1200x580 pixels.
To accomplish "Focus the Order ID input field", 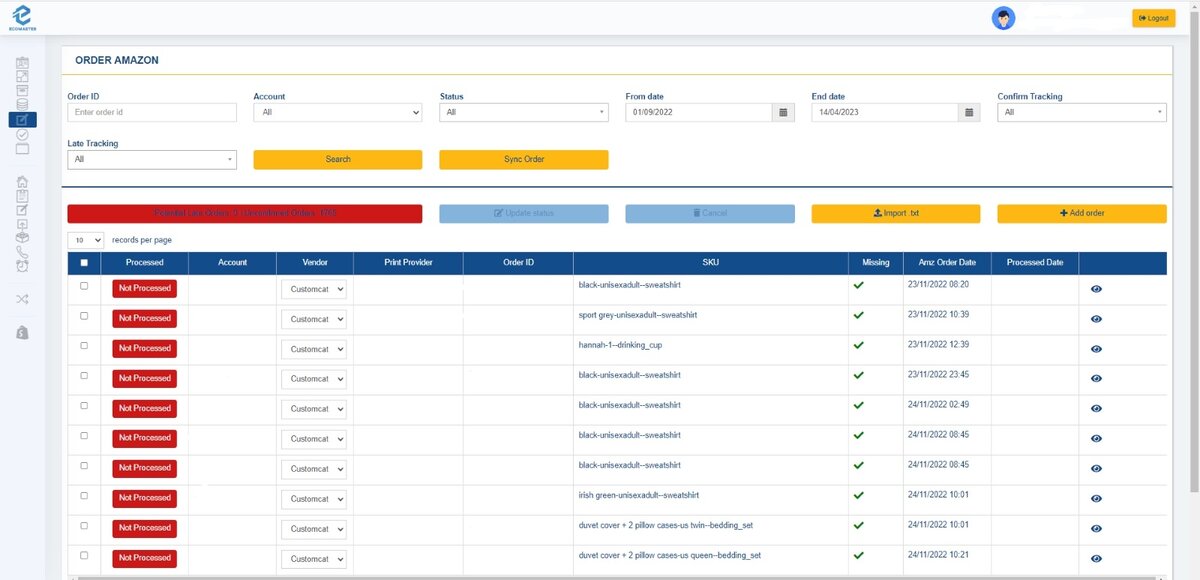I will tap(152, 112).
